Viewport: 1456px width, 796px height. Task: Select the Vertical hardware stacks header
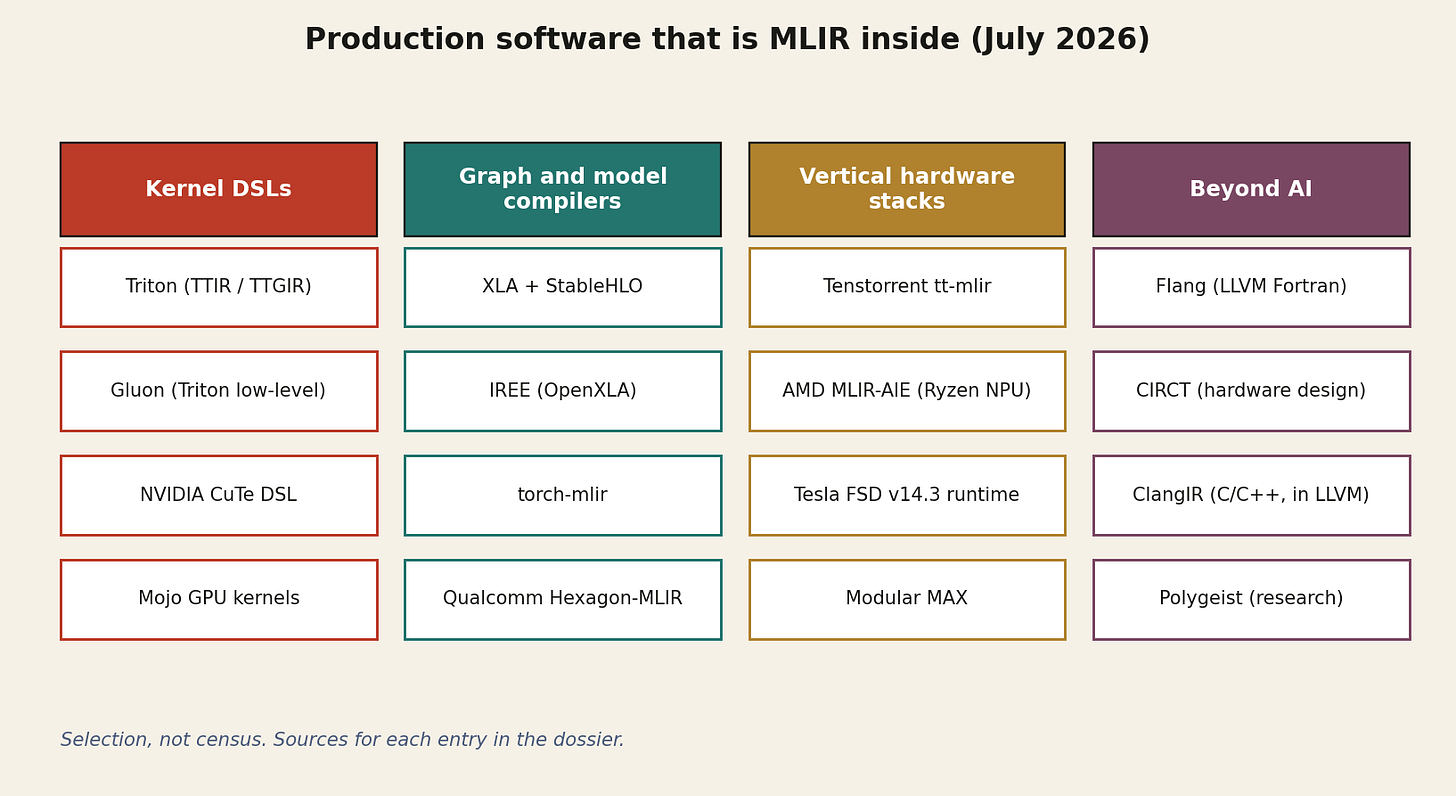(907, 189)
